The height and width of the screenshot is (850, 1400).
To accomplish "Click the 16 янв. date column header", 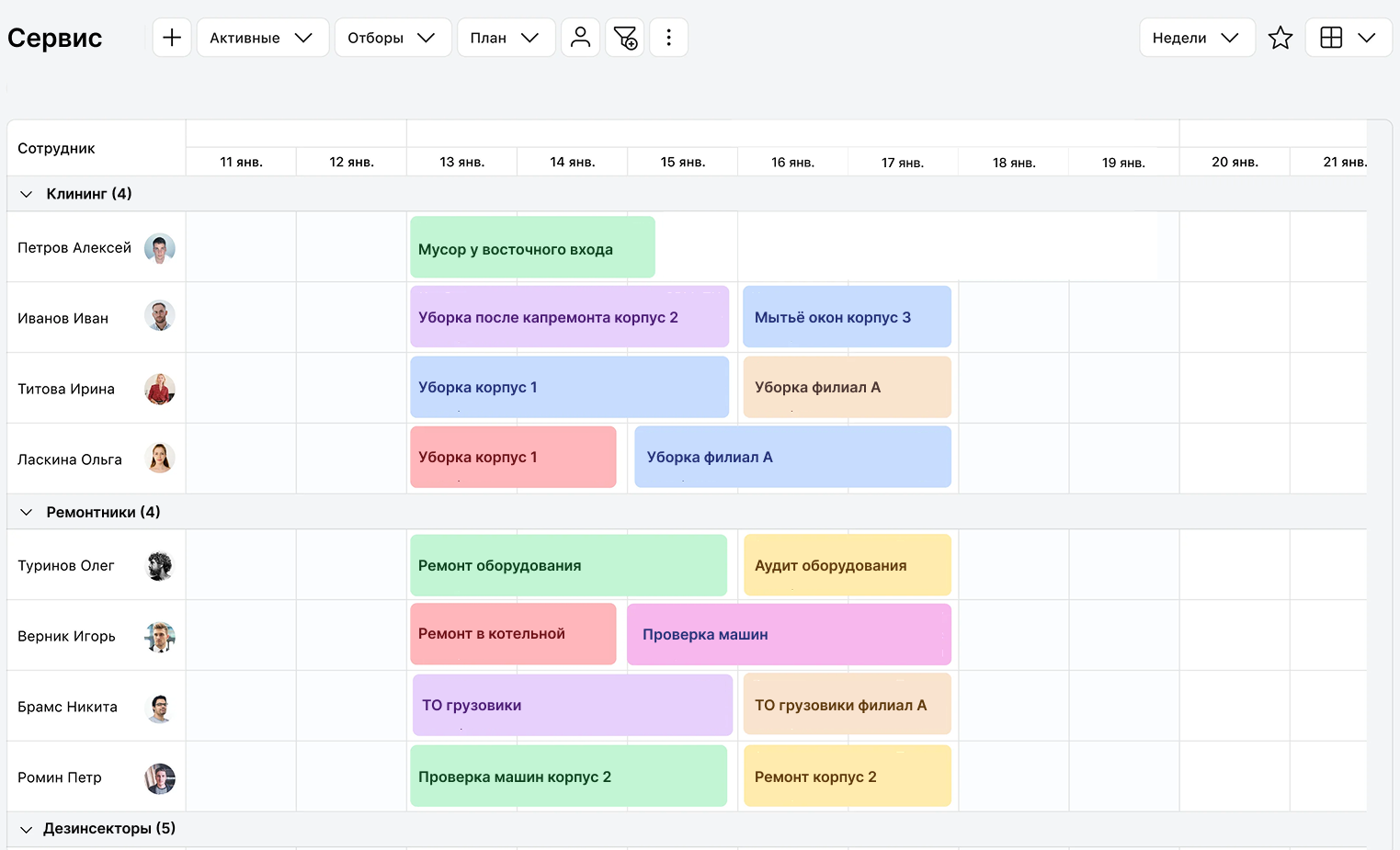I will pyautogui.click(x=792, y=163).
